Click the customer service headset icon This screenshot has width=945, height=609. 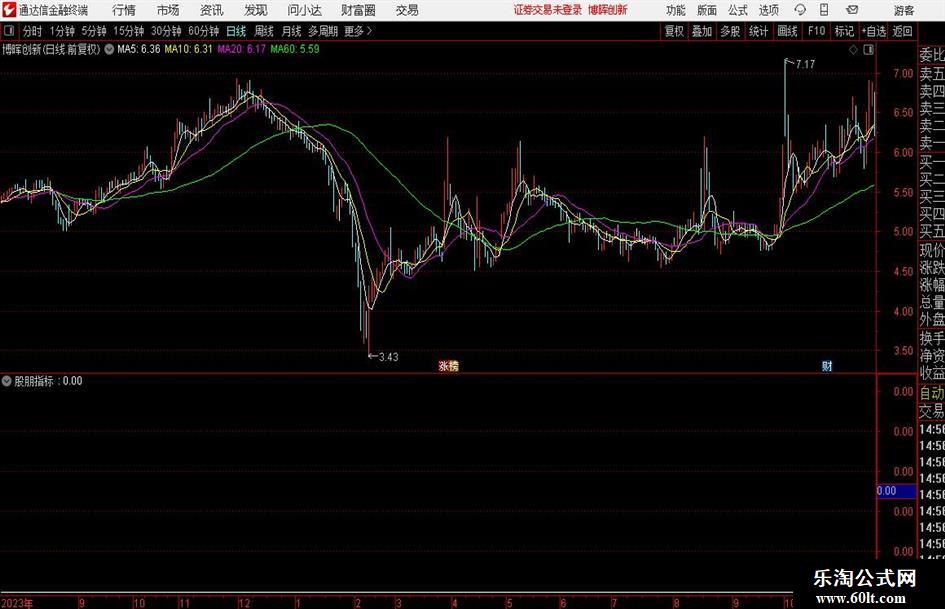[800, 10]
